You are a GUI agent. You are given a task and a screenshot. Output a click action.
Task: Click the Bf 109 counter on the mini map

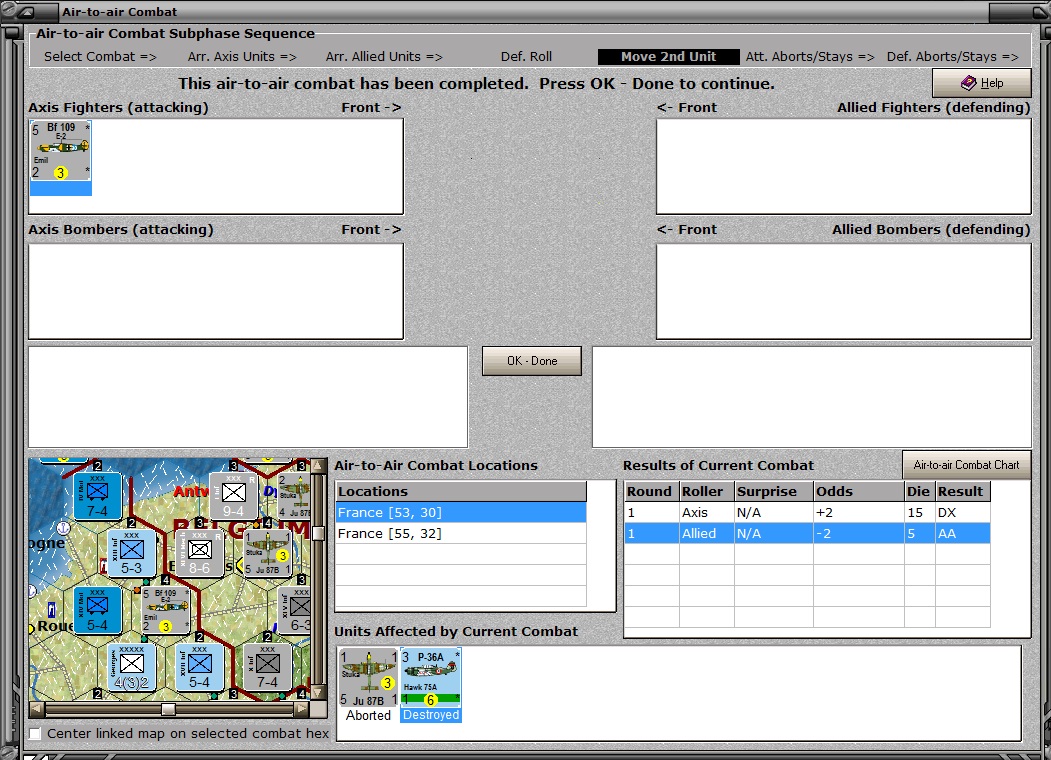pyautogui.click(x=165, y=610)
